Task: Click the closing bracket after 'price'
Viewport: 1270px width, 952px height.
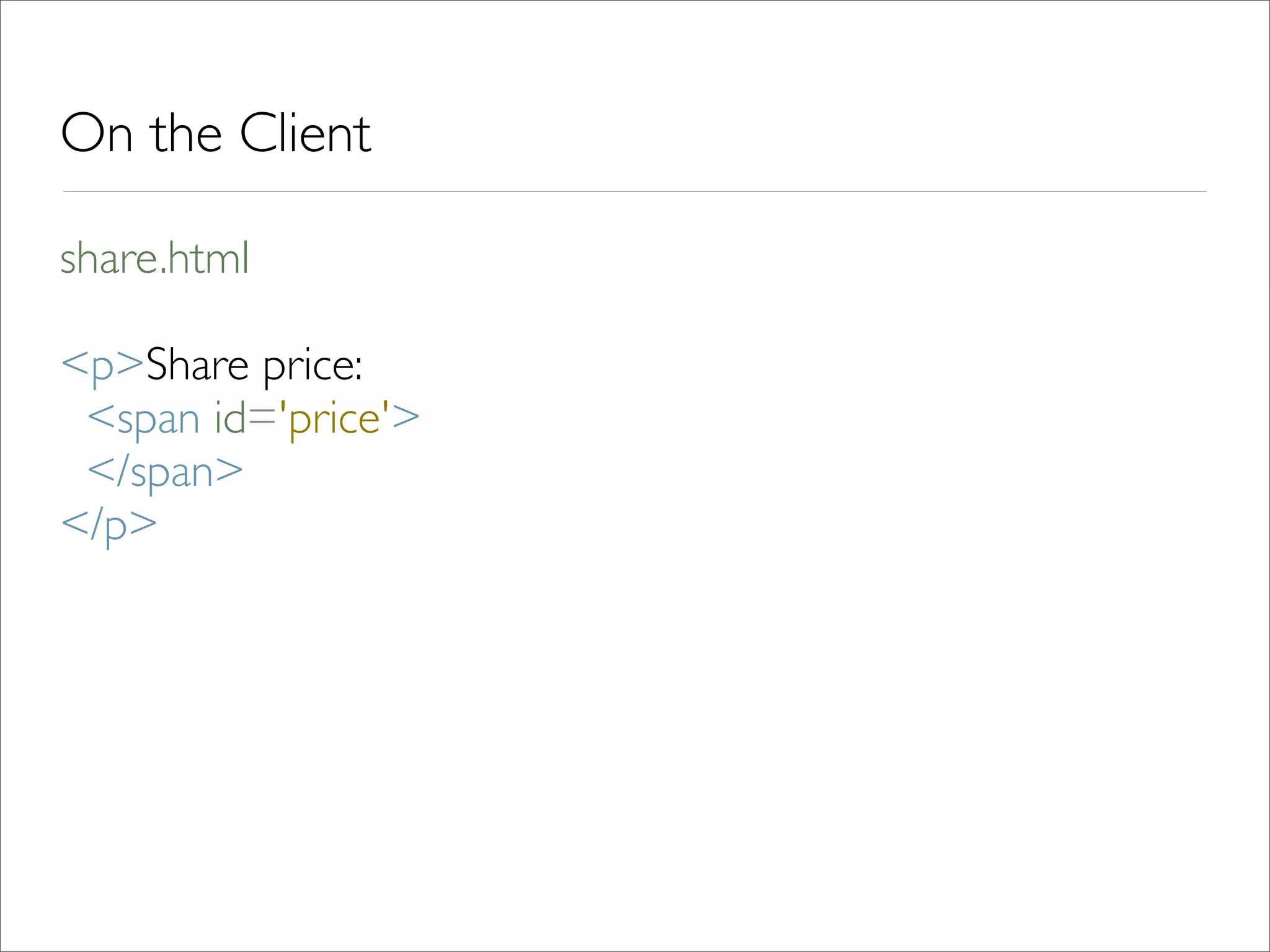Action: [406, 418]
